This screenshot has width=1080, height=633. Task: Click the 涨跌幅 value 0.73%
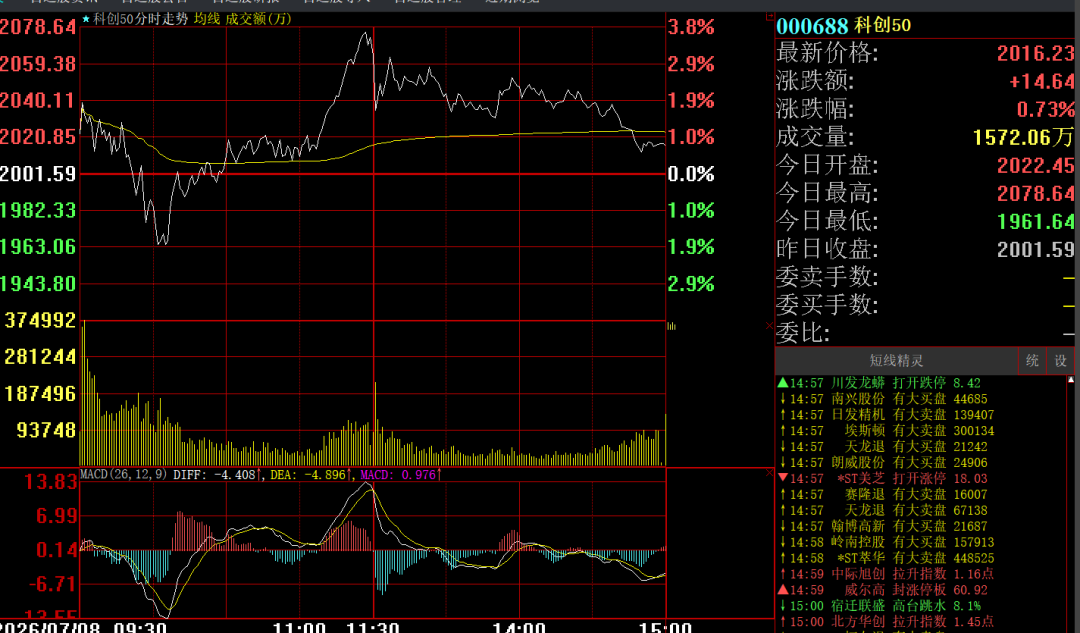tap(1046, 110)
